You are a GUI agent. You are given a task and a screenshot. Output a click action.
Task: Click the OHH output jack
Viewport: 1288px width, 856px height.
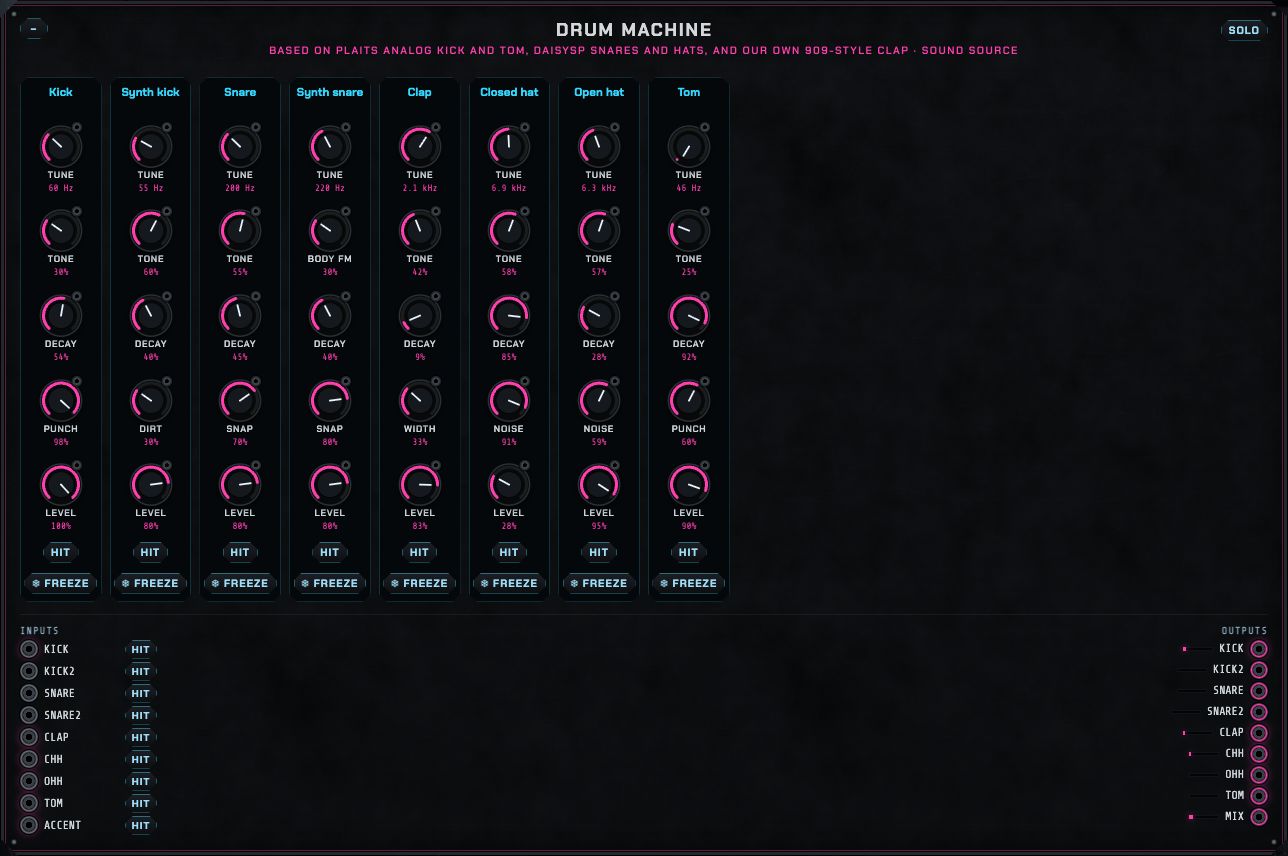[x=1259, y=775]
